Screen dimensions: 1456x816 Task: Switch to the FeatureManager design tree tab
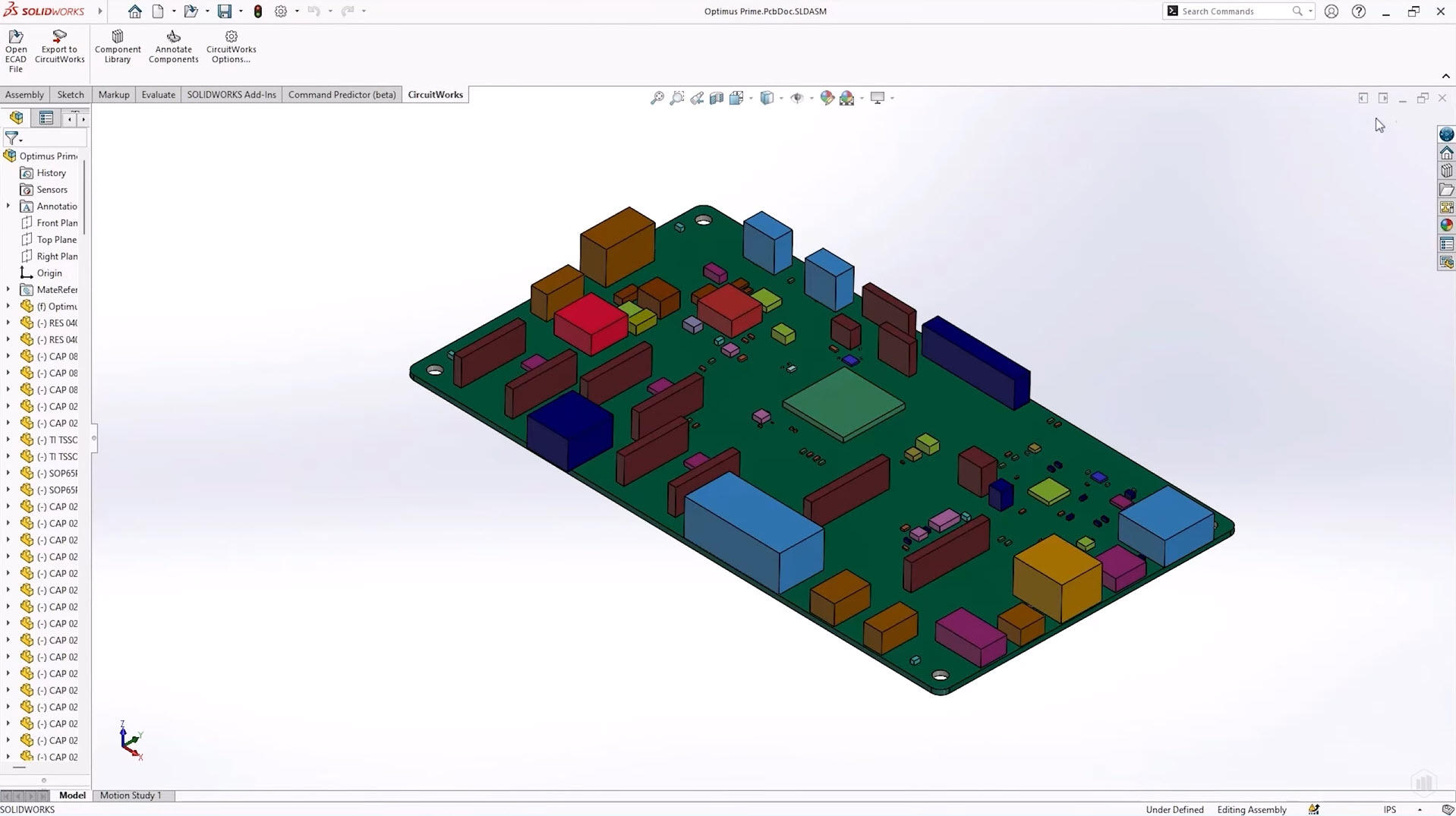tap(17, 118)
